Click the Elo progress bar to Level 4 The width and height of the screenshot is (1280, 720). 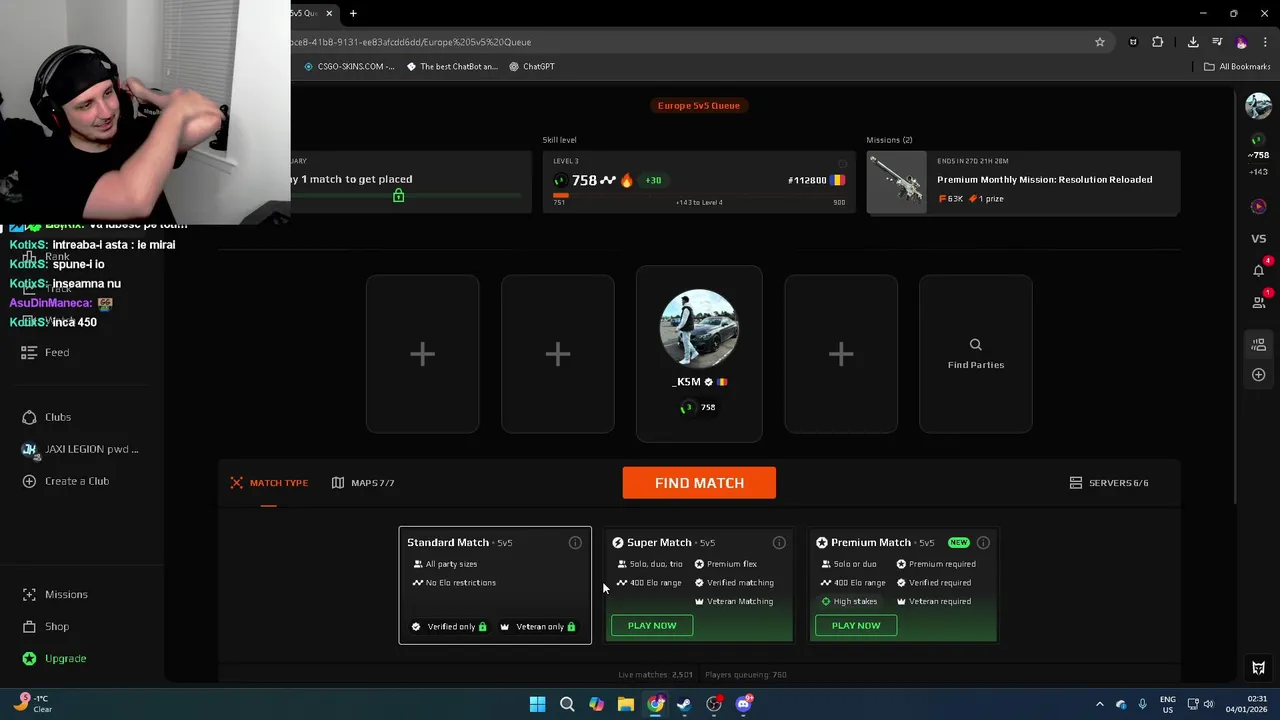coord(699,196)
